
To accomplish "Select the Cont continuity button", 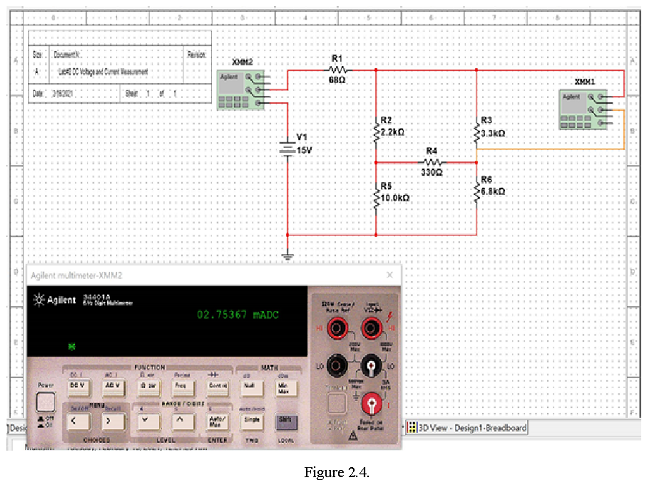I will click(x=217, y=388).
